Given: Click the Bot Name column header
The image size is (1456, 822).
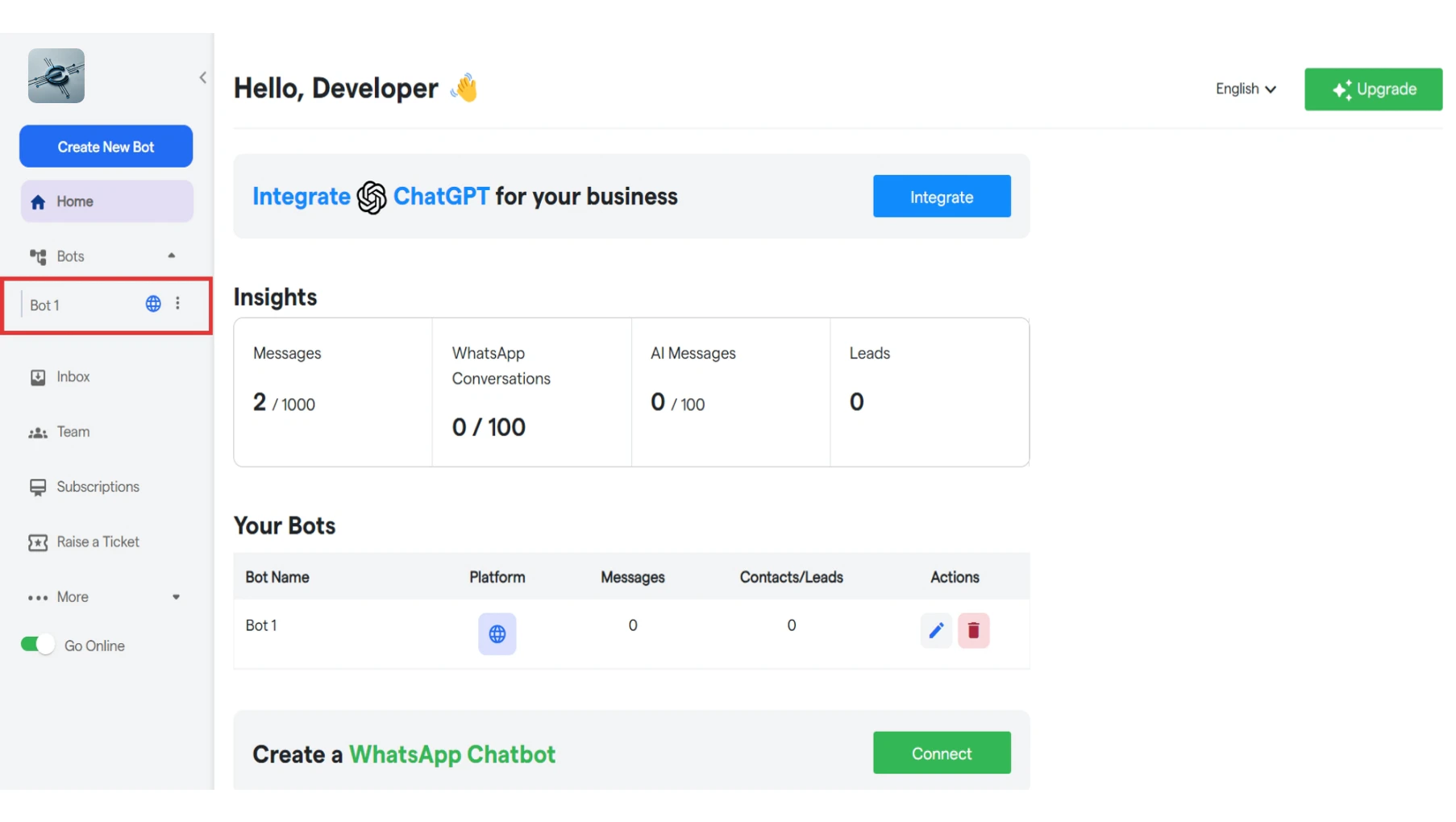Looking at the screenshot, I should tap(277, 577).
